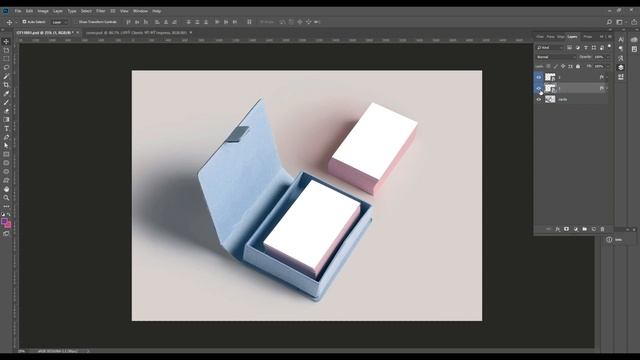The width and height of the screenshot is (640, 360).
Task: Add a layer style with the bottom fx icon
Action: [558, 229]
